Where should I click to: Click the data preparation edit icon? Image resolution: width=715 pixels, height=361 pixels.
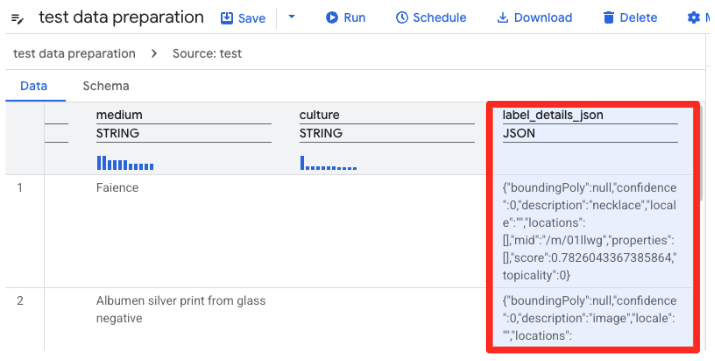point(17,19)
